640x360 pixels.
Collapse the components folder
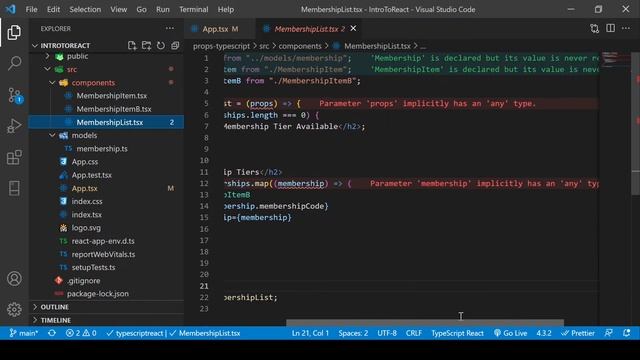(x=52, y=82)
